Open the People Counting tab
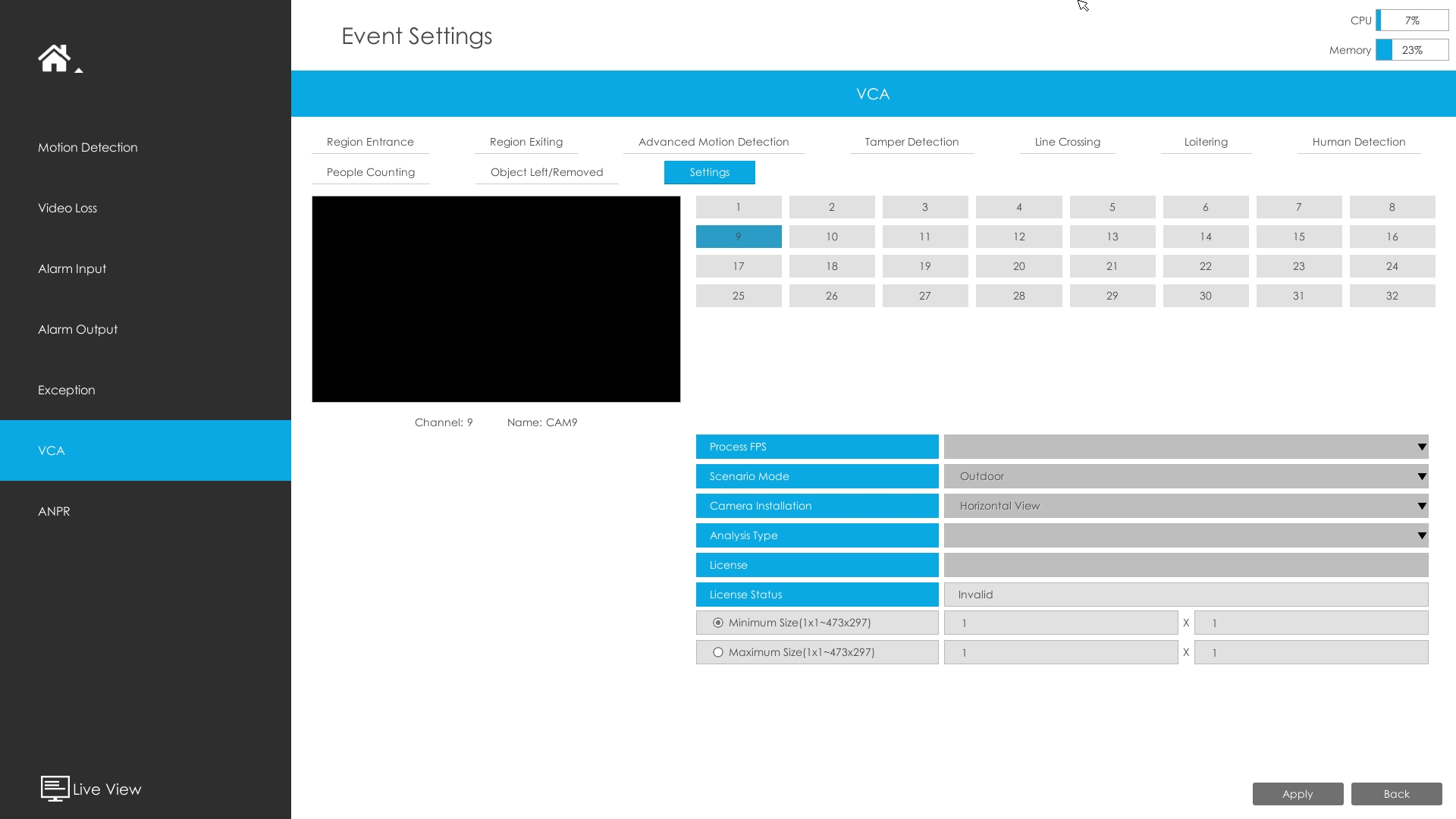The height and width of the screenshot is (819, 1456). coord(370,172)
